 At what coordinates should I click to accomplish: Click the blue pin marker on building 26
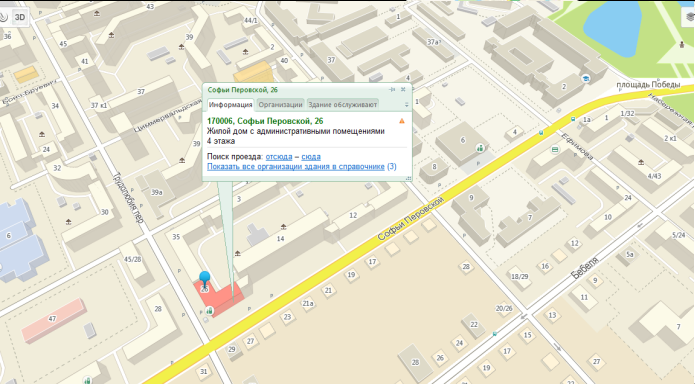click(x=204, y=279)
